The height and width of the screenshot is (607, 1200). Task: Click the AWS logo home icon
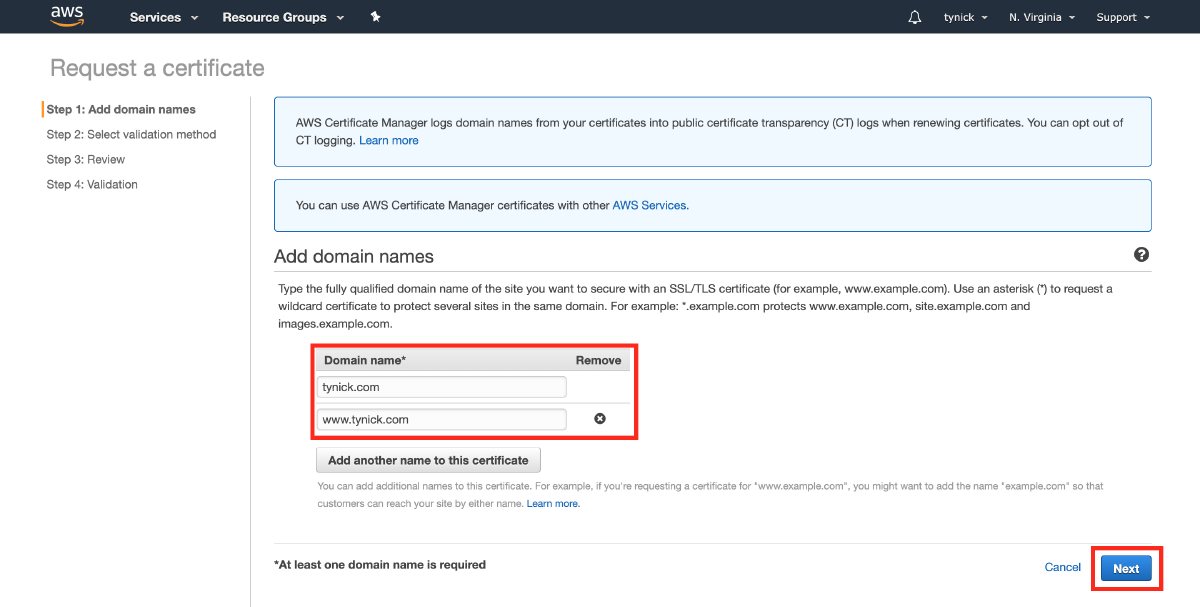click(x=67, y=16)
